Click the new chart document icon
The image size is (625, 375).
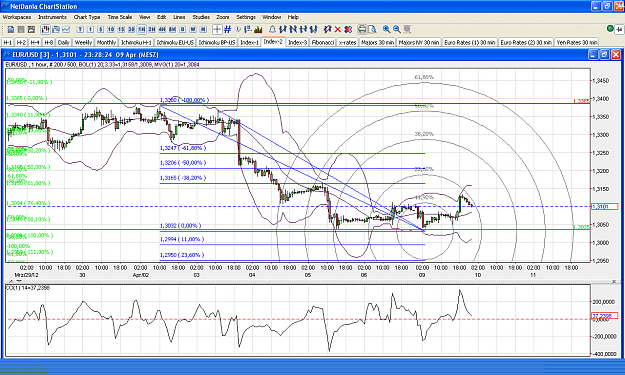click(11, 29)
